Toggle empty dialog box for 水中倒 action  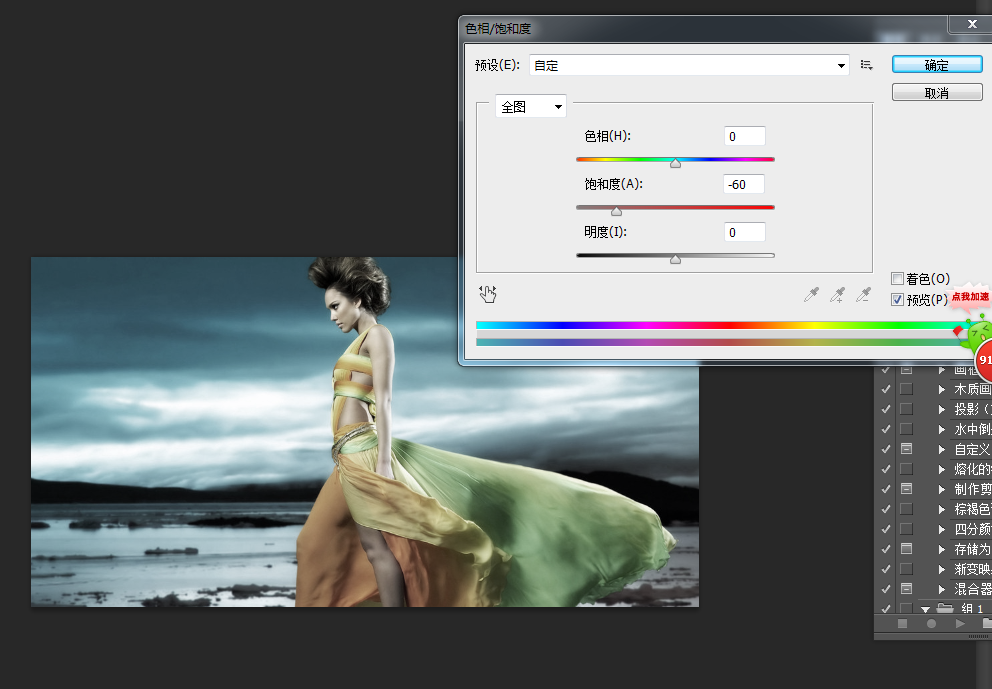(x=906, y=428)
